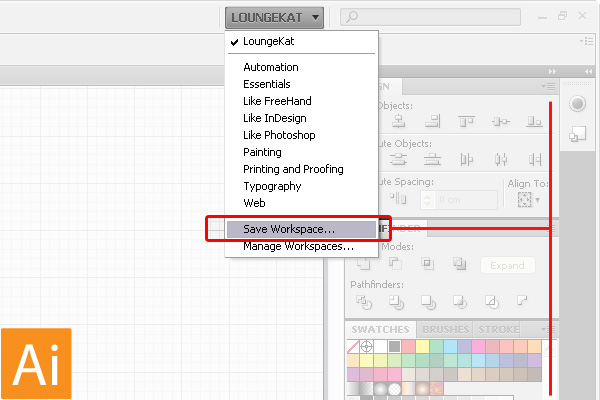Click Horizontal Distribute Space icon

coord(398,199)
